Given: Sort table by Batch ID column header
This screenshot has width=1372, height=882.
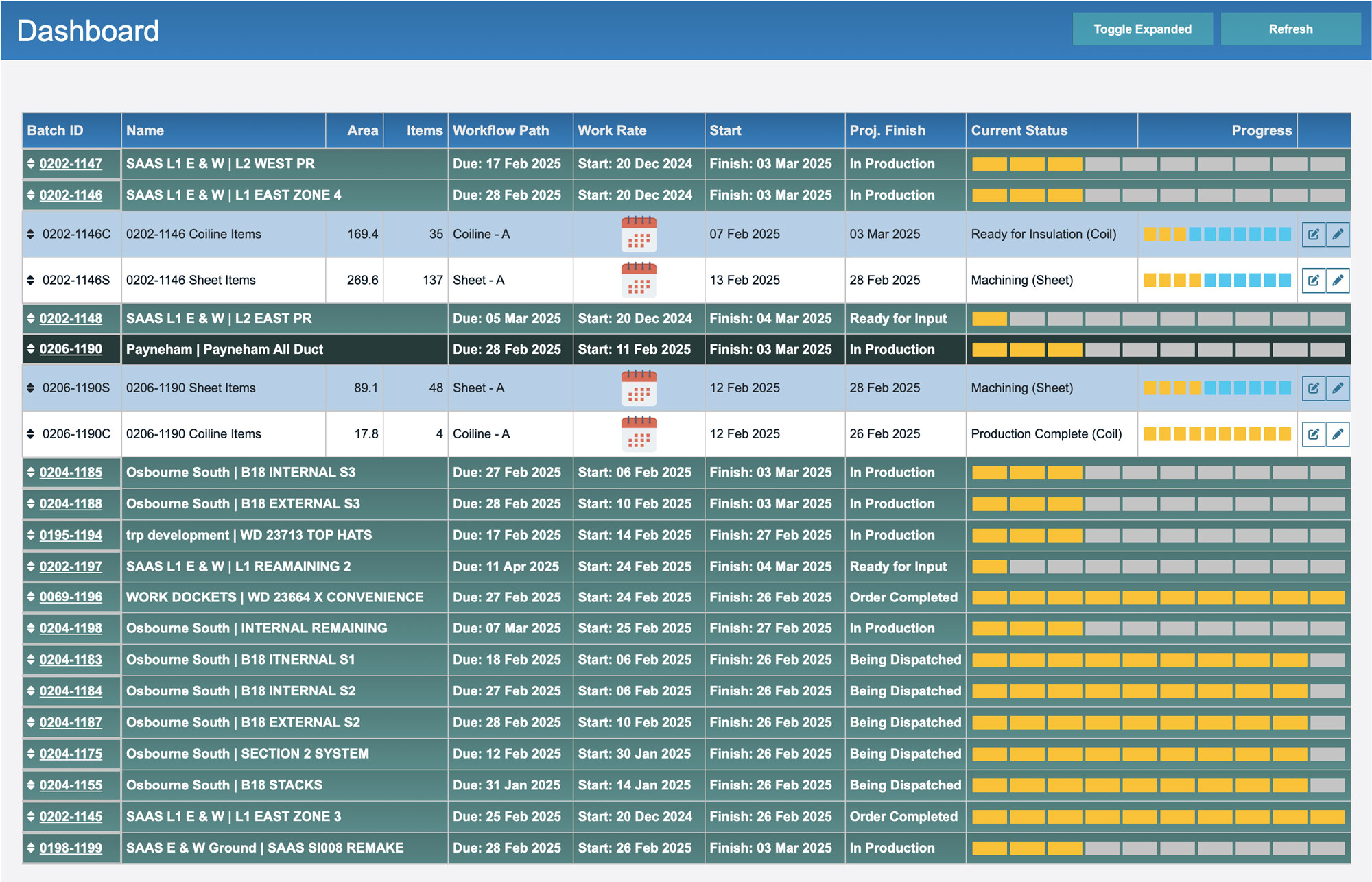Looking at the screenshot, I should [55, 130].
